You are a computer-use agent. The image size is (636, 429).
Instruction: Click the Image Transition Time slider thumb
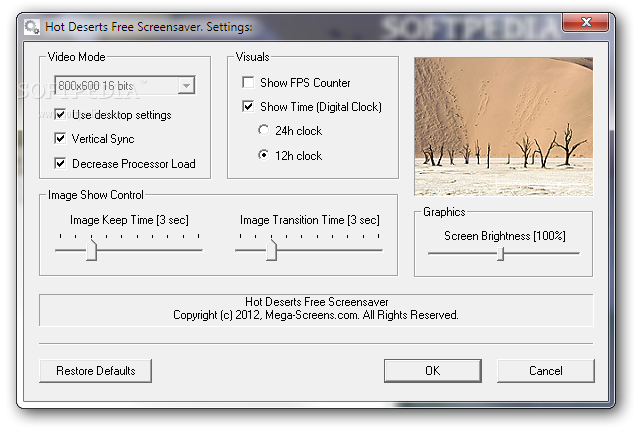[271, 250]
